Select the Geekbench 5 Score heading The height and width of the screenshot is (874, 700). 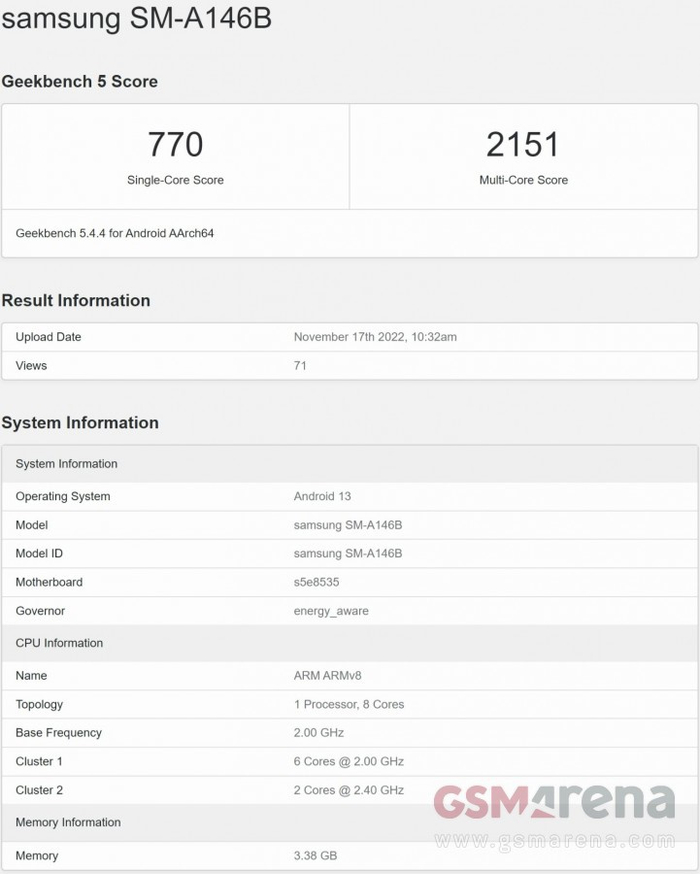80,81
